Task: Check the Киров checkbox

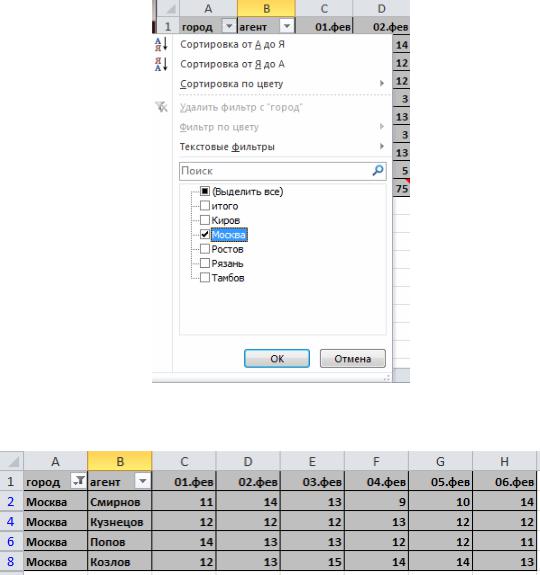Action: pyautogui.click(x=205, y=220)
